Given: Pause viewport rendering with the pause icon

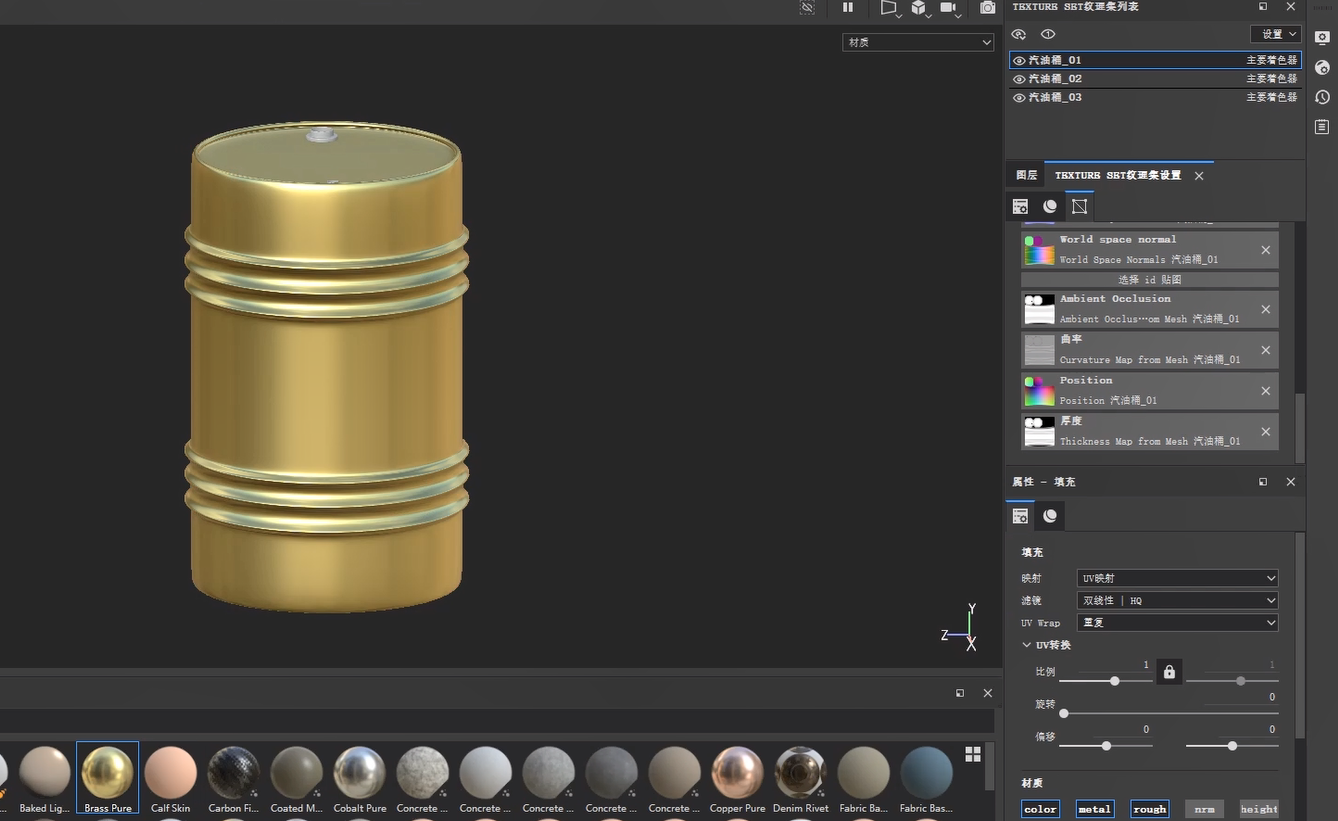Looking at the screenshot, I should pyautogui.click(x=848, y=8).
